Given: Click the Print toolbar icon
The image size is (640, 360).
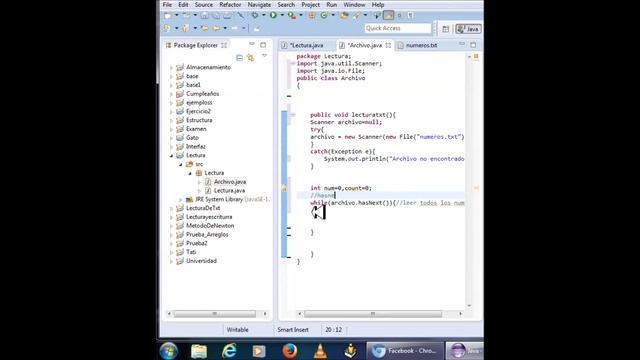Looking at the screenshot, I should point(227,16).
